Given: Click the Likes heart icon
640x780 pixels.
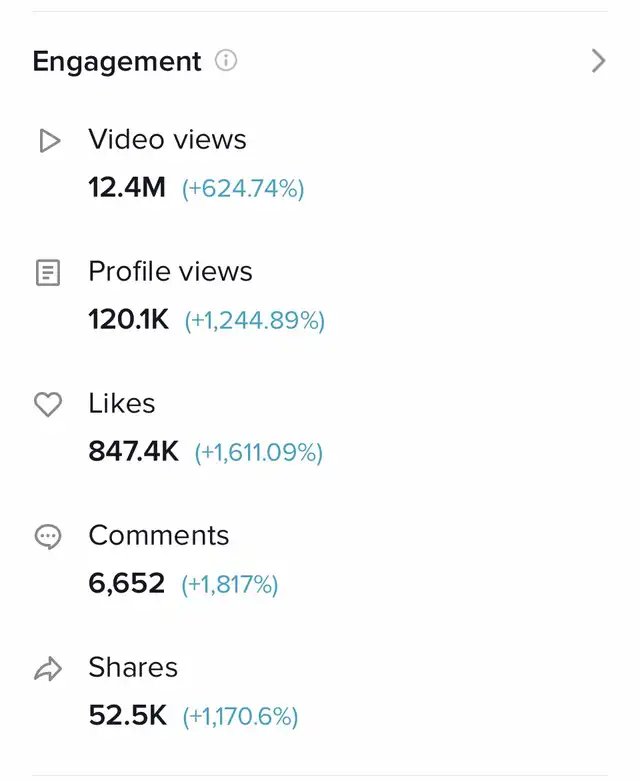Looking at the screenshot, I should [x=48, y=404].
